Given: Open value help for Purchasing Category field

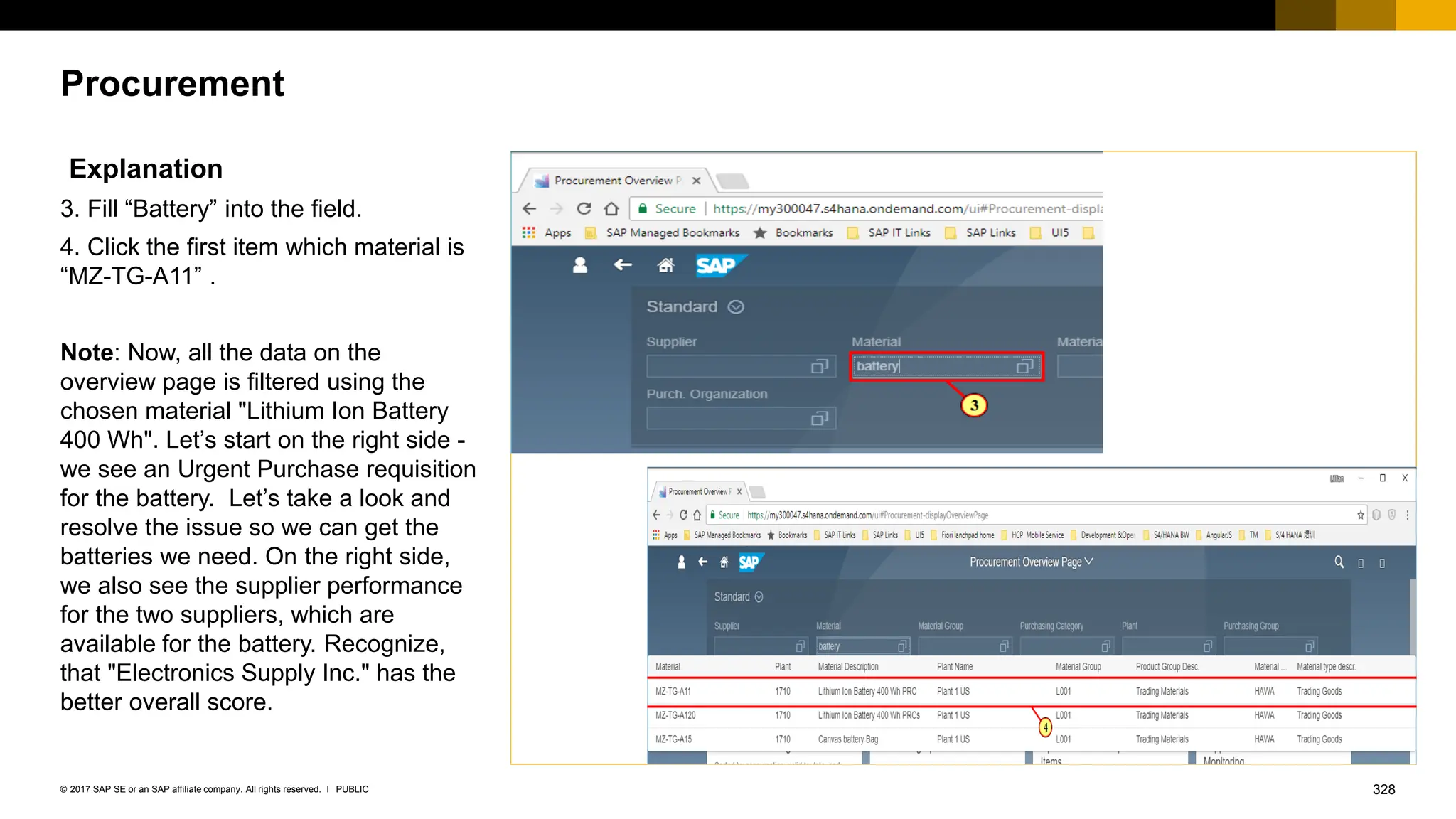Looking at the screenshot, I should pyautogui.click(x=1106, y=646).
